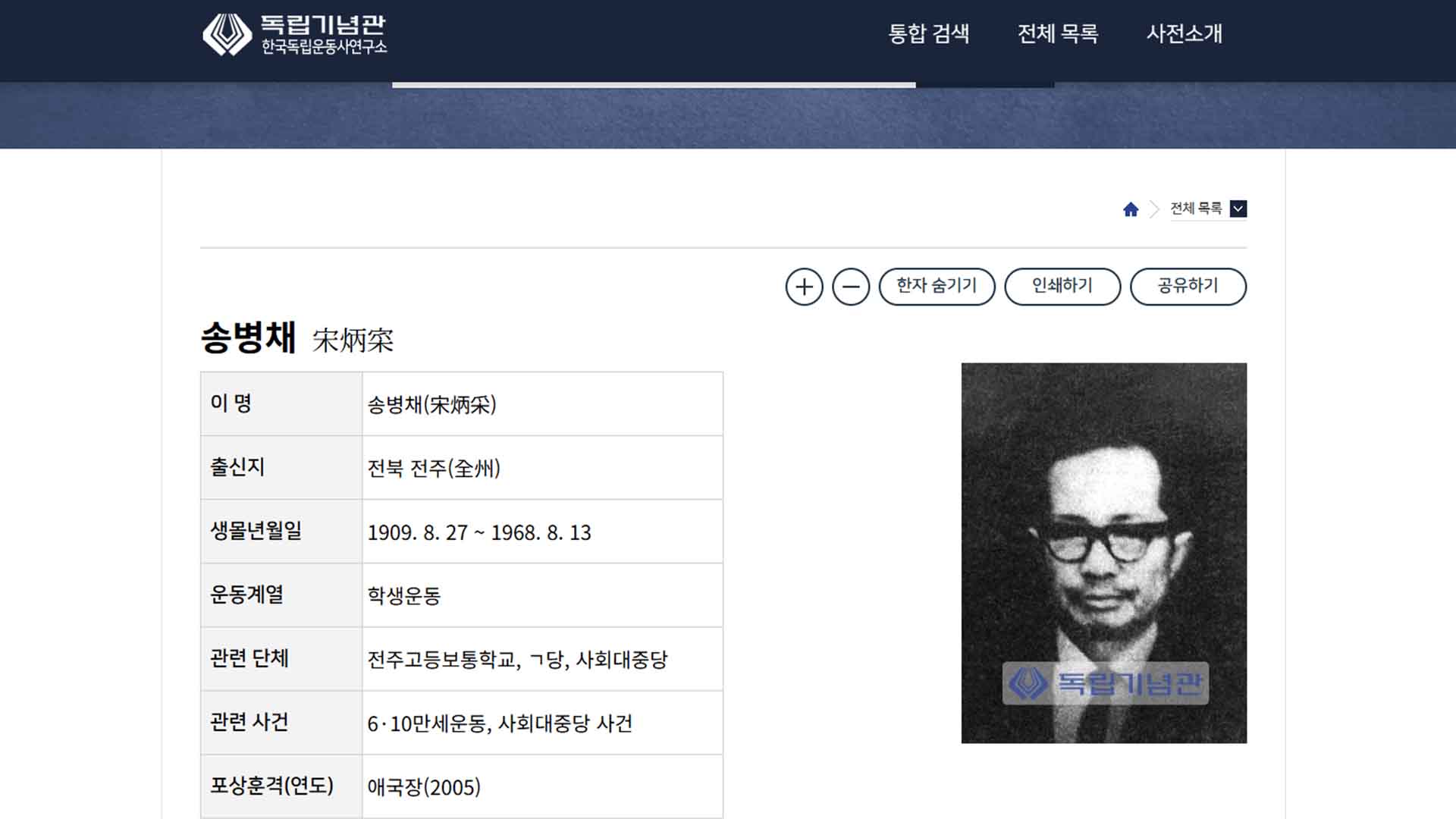Click the 인쇄하기 print button
Viewport: 1456px width, 819px height.
click(x=1063, y=287)
